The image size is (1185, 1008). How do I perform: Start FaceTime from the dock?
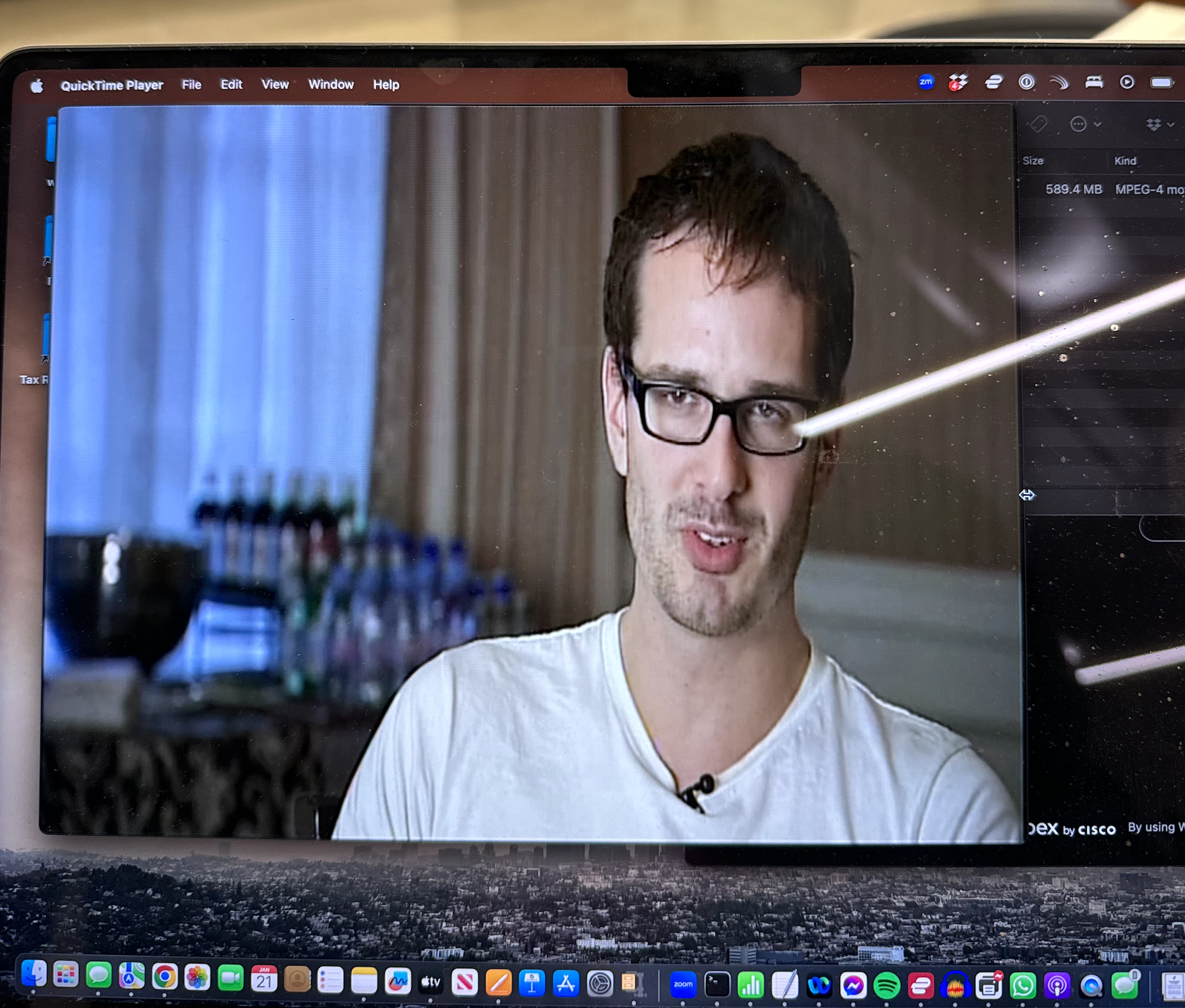pos(231,979)
